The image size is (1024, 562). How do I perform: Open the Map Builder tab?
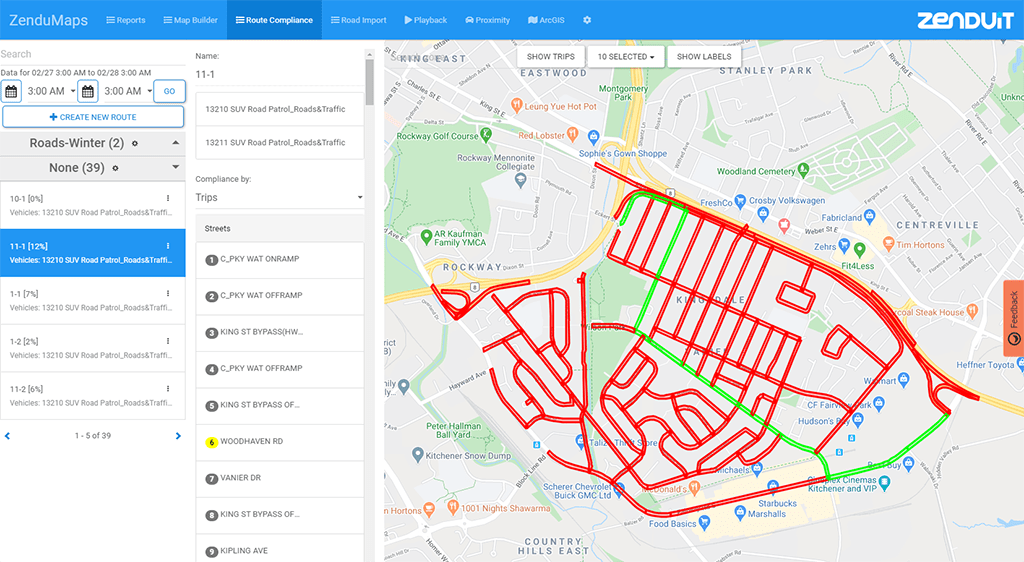191,20
